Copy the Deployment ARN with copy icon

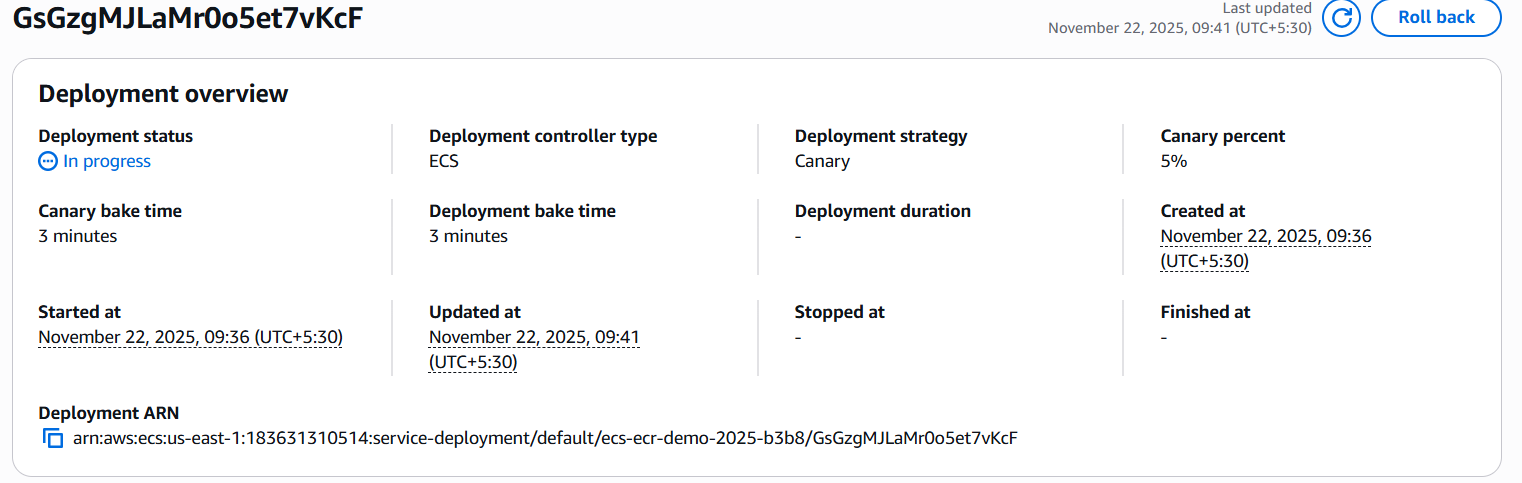[53, 438]
